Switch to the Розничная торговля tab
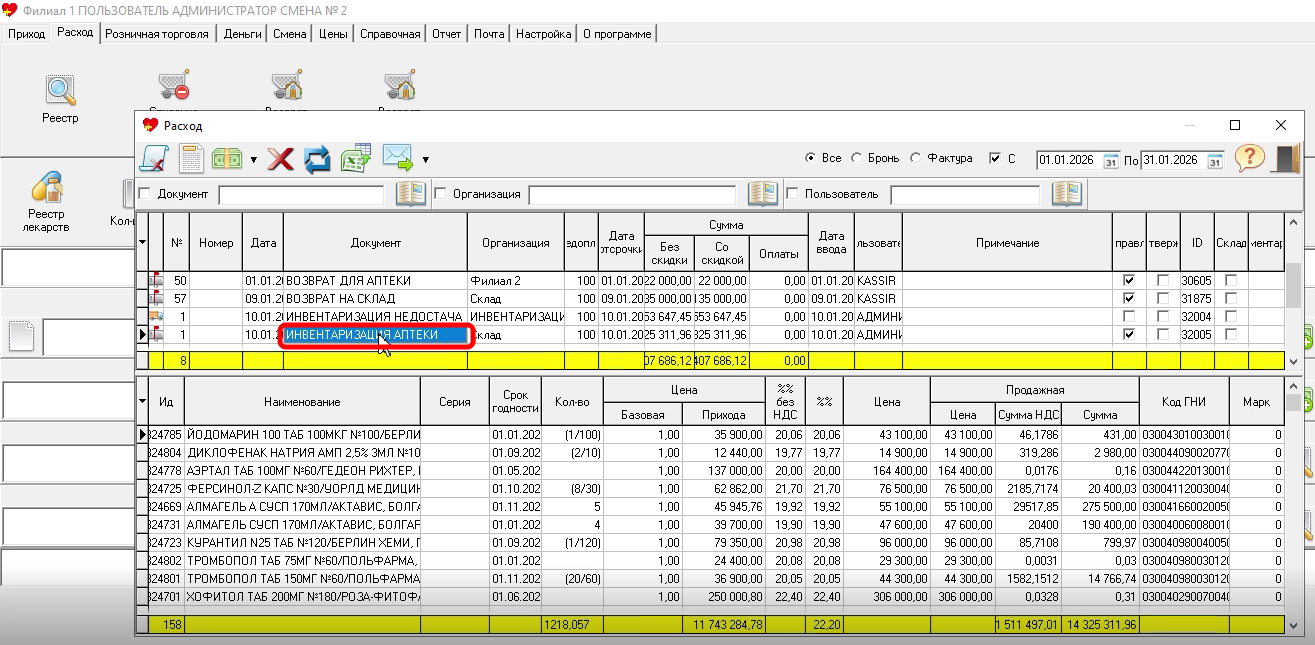The image size is (1315, 645). point(157,34)
